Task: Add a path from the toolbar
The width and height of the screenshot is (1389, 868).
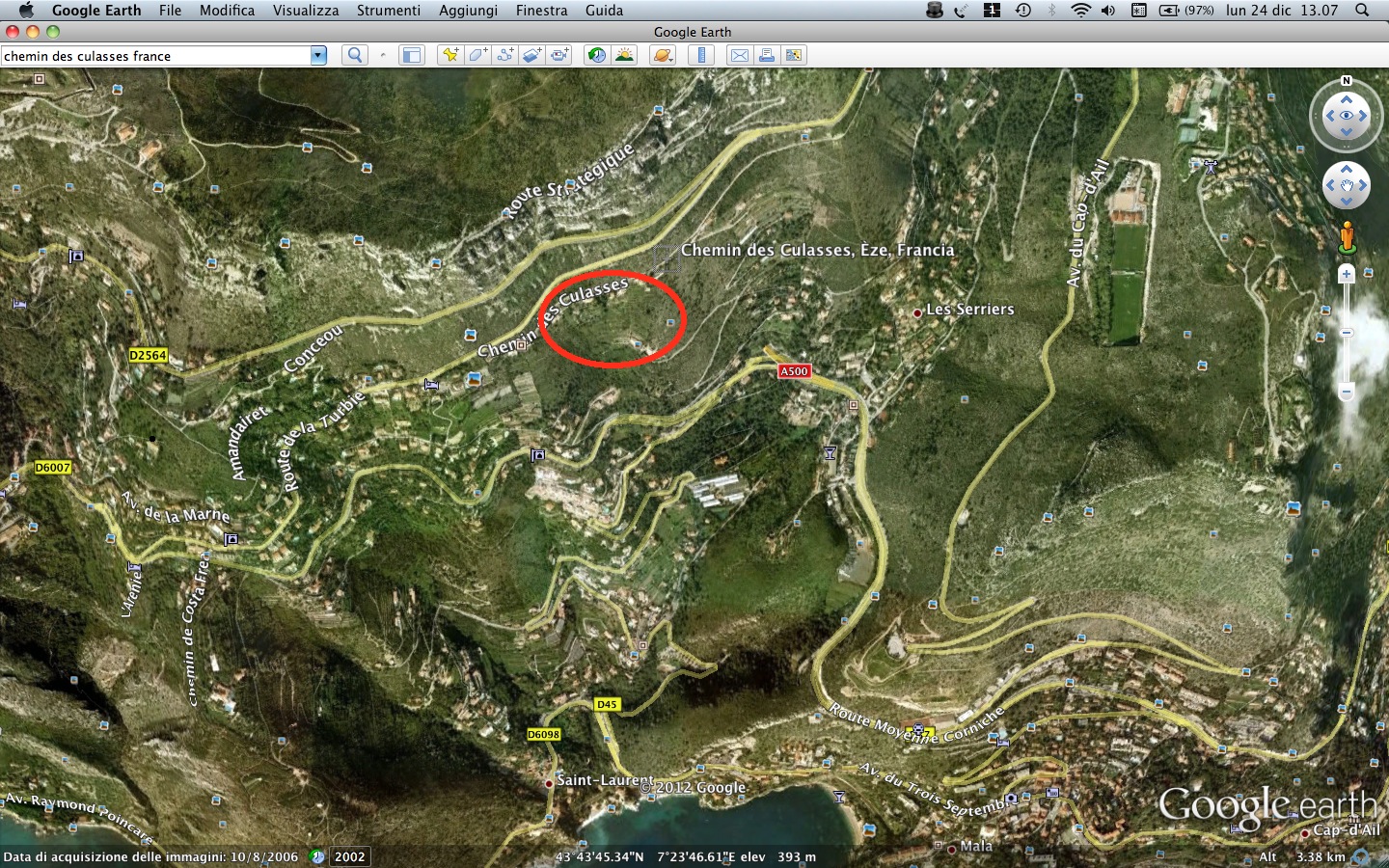Action: coord(504,55)
